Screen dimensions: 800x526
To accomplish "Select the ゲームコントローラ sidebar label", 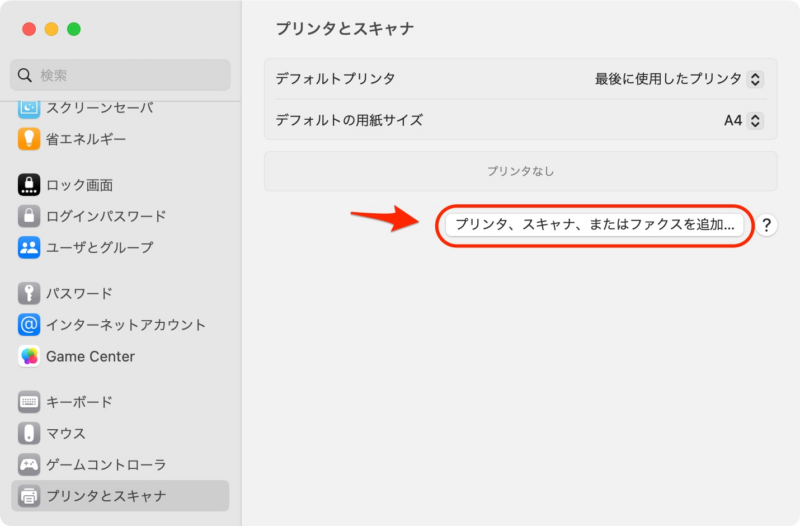I will tap(106, 464).
